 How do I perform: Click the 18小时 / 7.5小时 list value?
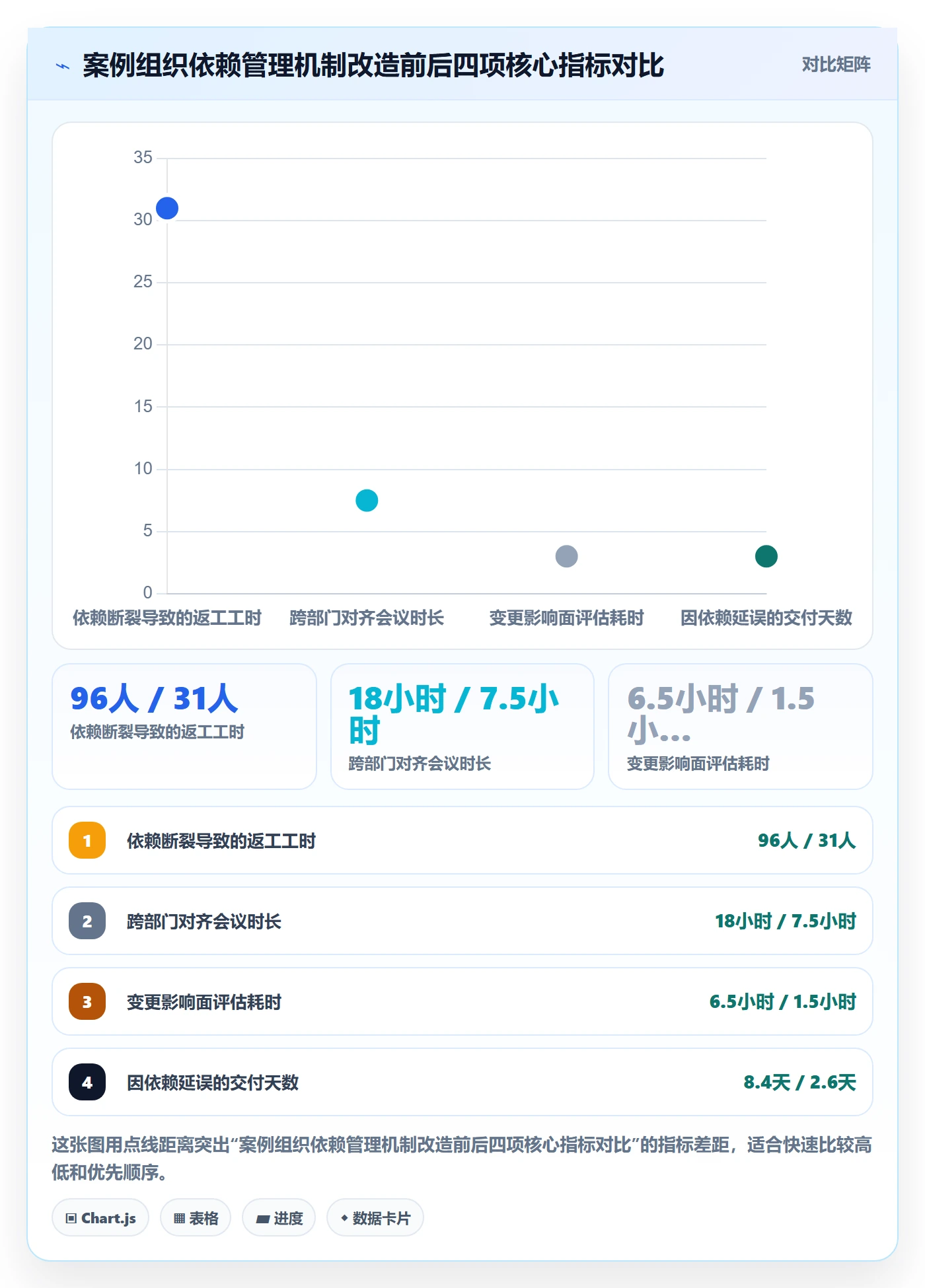[x=785, y=921]
